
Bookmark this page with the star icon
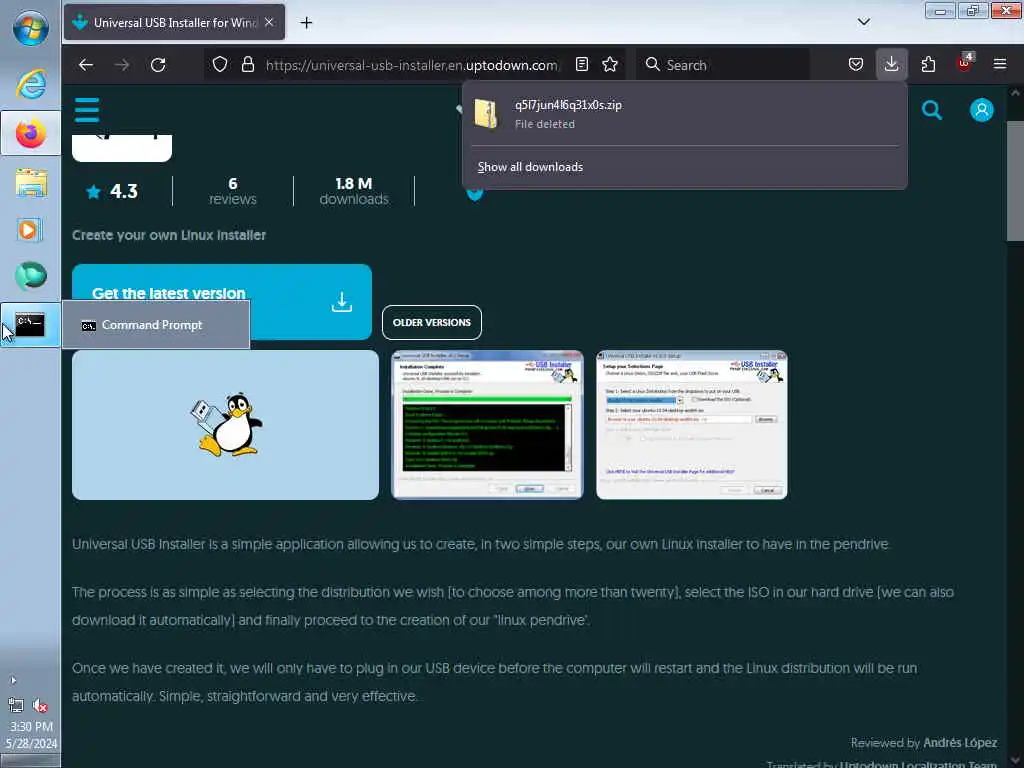[x=610, y=64]
